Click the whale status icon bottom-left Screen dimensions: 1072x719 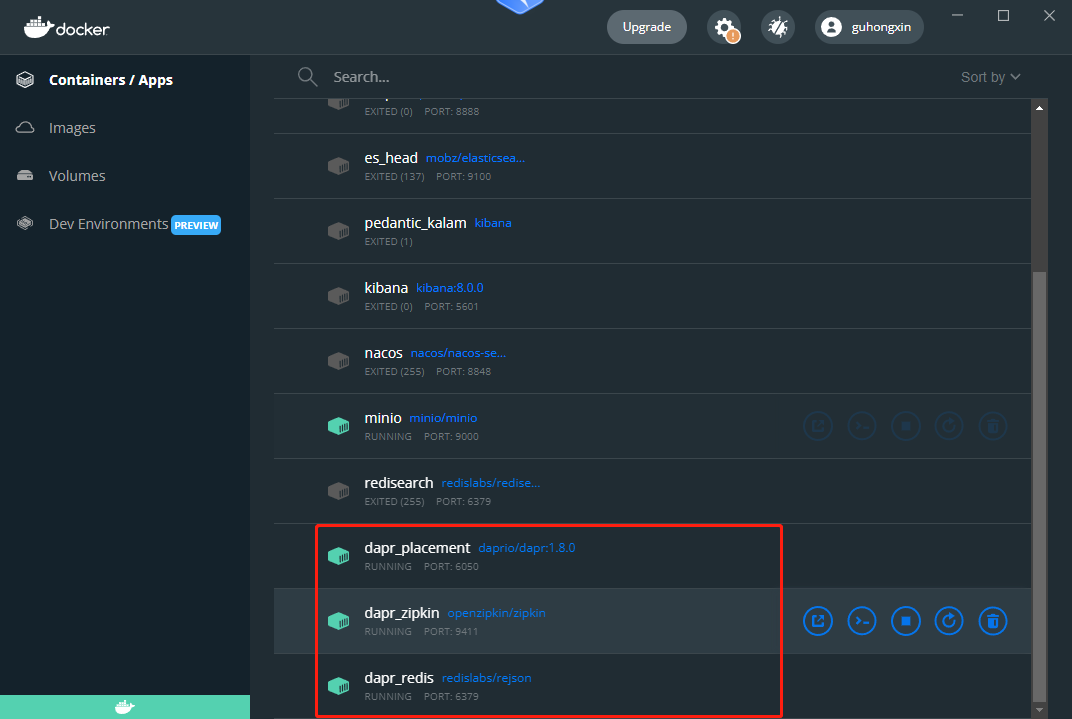coord(125,707)
